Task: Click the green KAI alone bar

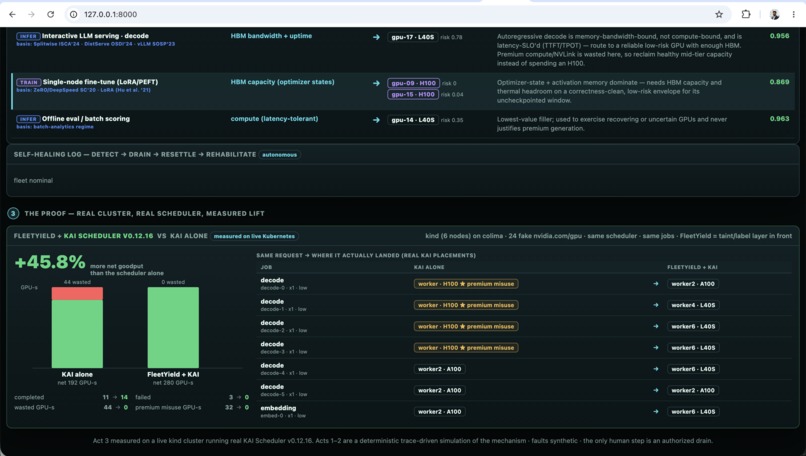Action: 77,334
